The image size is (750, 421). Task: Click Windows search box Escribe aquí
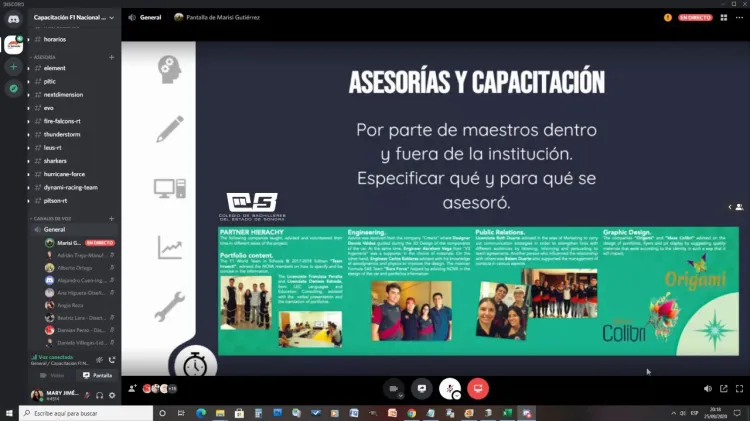click(x=86, y=413)
